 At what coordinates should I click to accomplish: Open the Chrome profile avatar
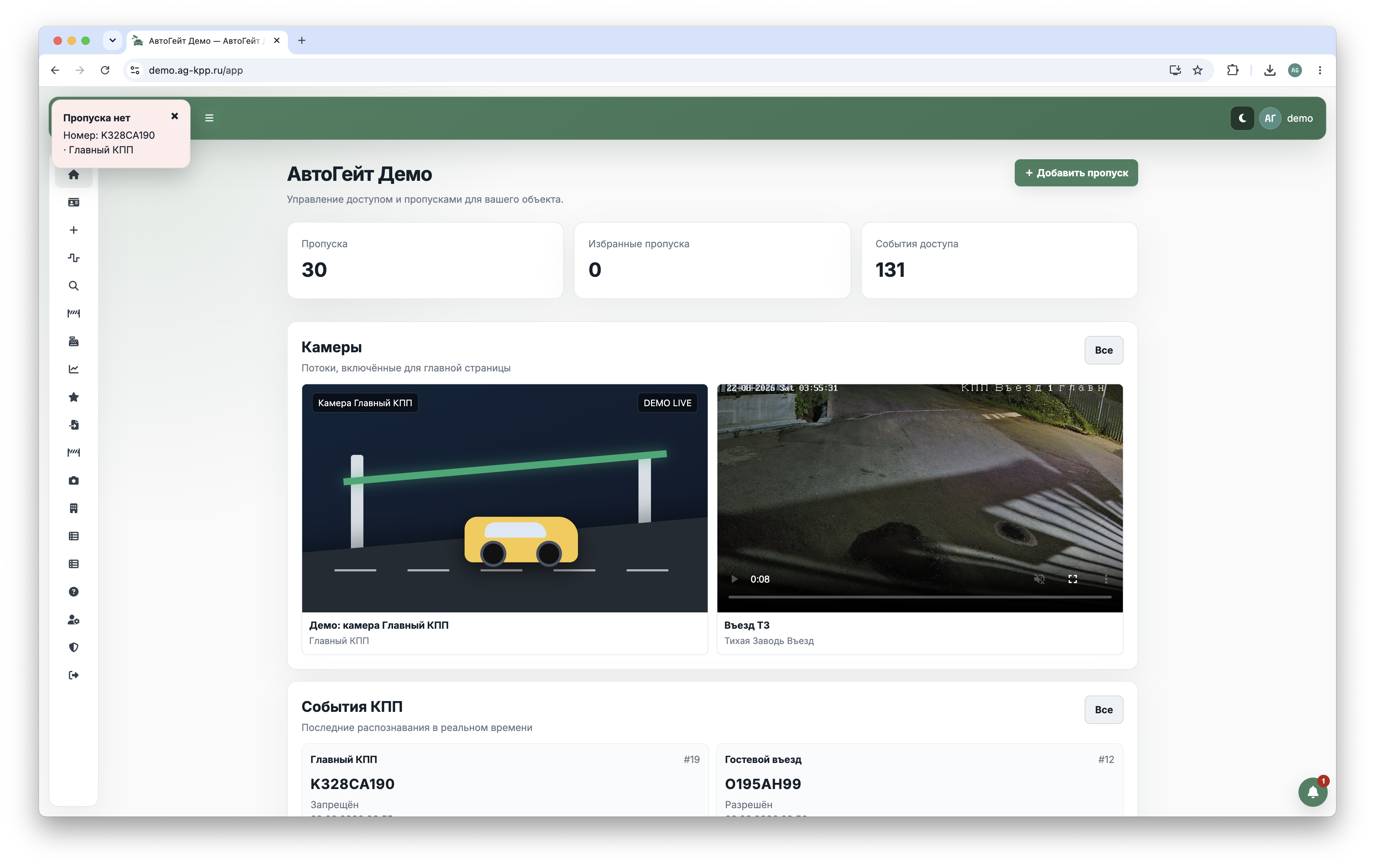click(x=1295, y=70)
